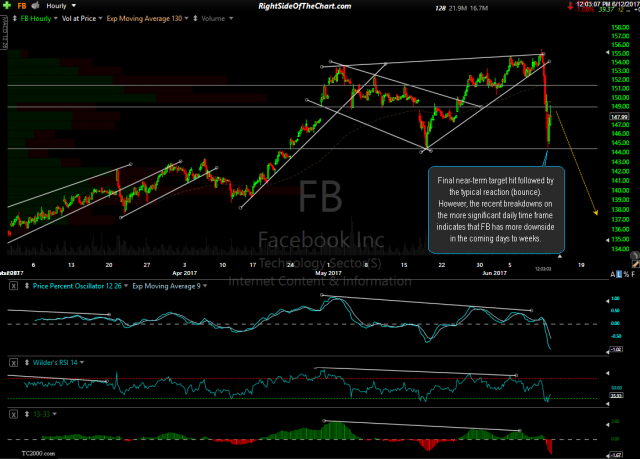Select the % percent scale toggle

[626, 275]
